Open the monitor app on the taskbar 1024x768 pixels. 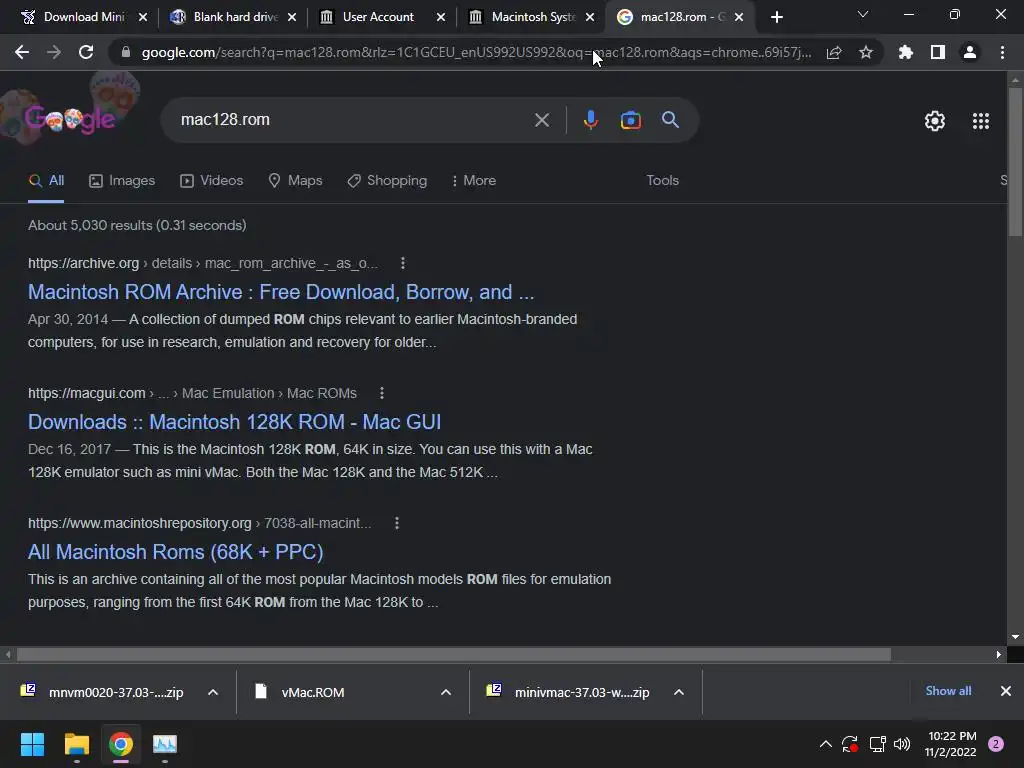click(165, 744)
